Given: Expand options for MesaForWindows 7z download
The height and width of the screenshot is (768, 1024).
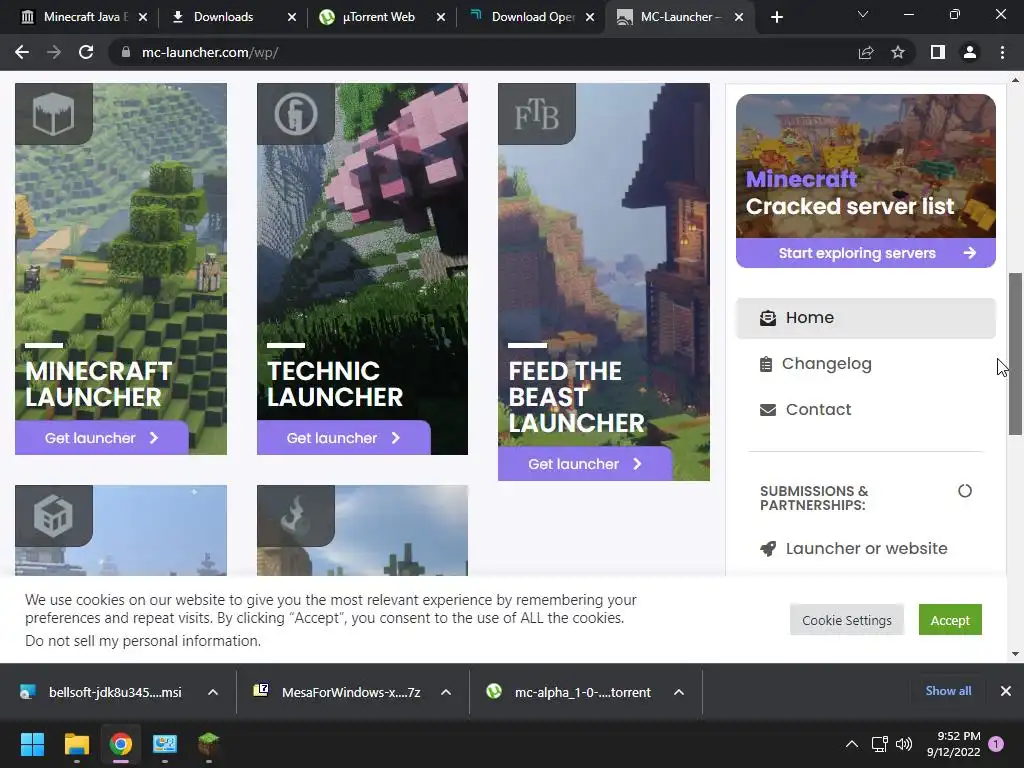Looking at the screenshot, I should 446,692.
